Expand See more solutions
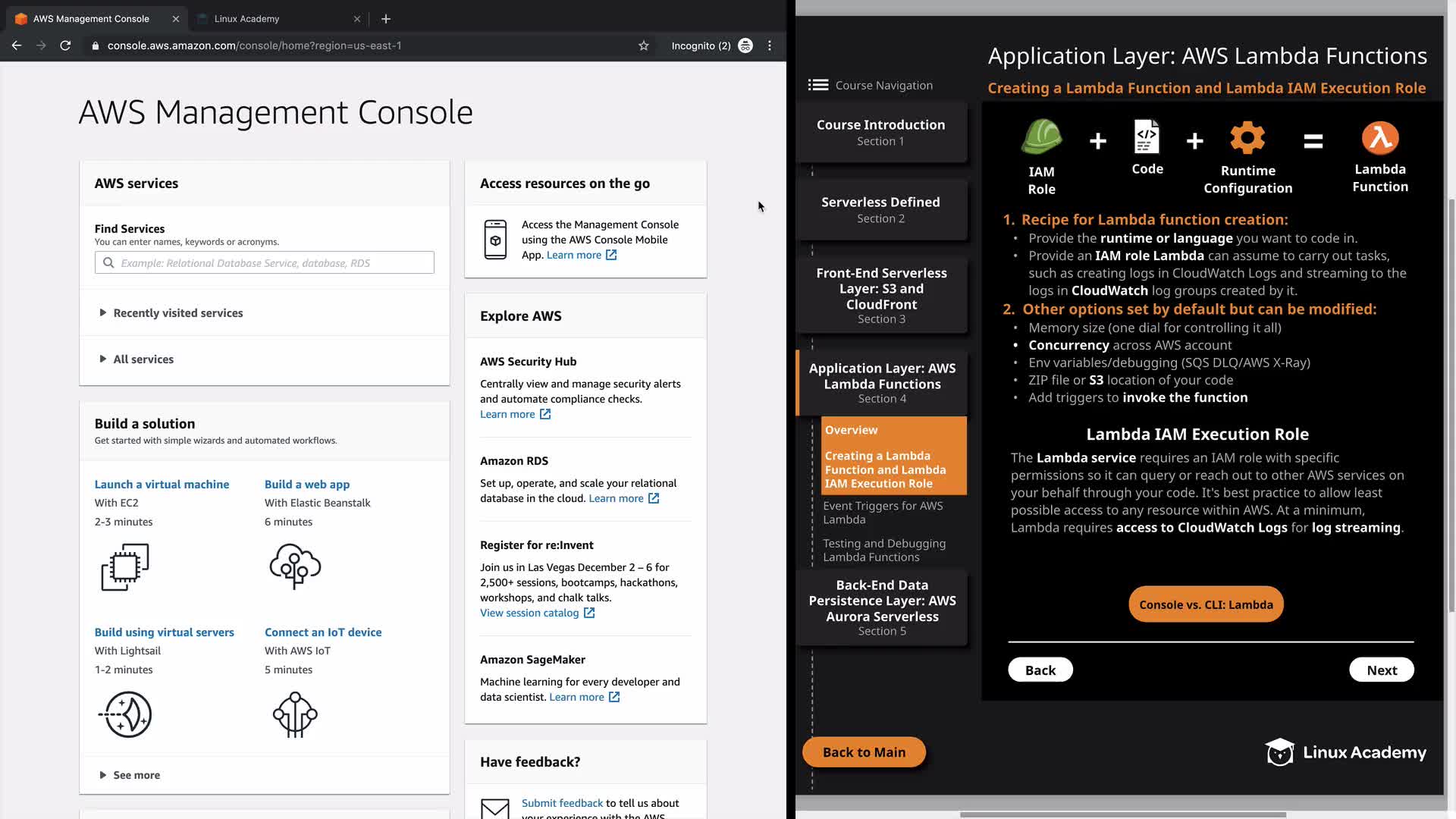The width and height of the screenshot is (1456, 819). pyautogui.click(x=136, y=775)
